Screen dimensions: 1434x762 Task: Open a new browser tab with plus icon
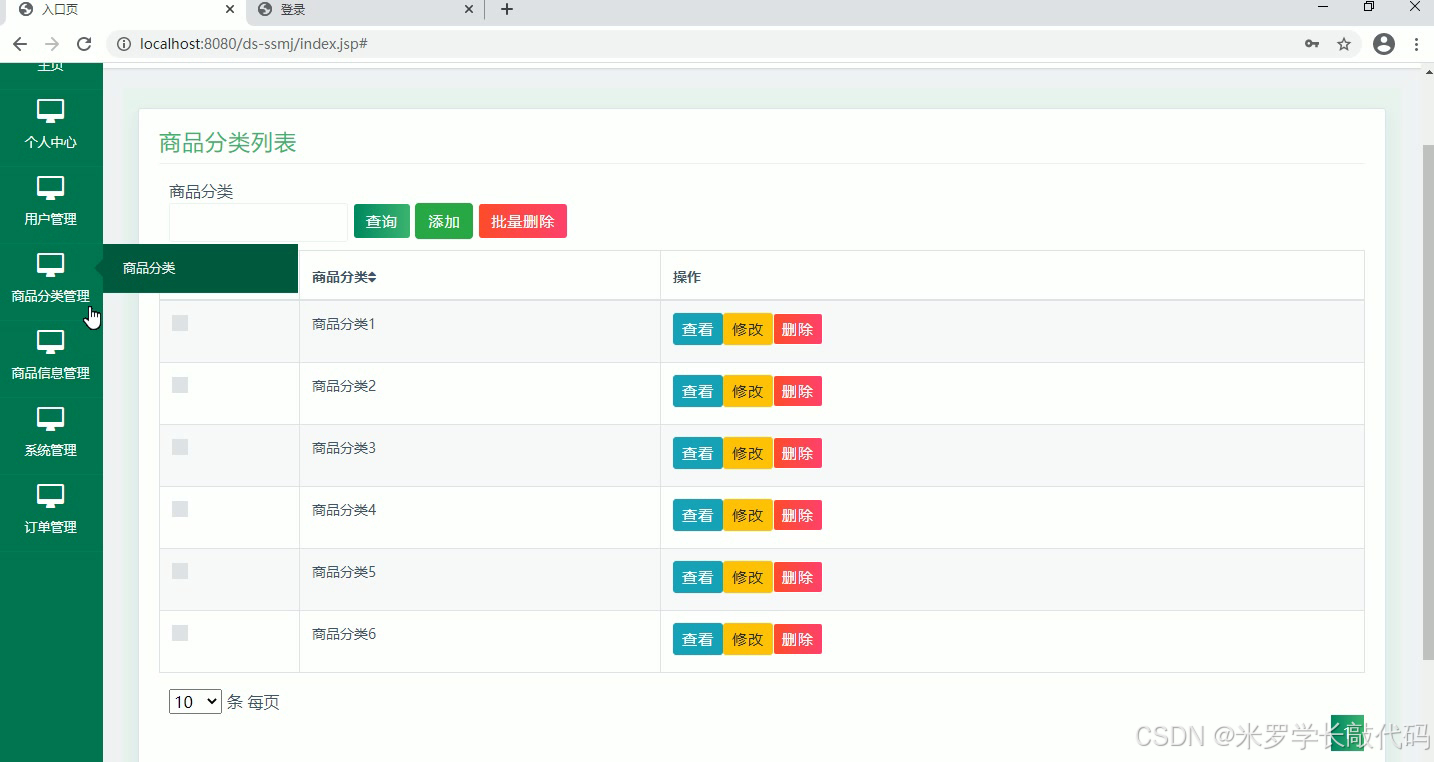coord(507,9)
